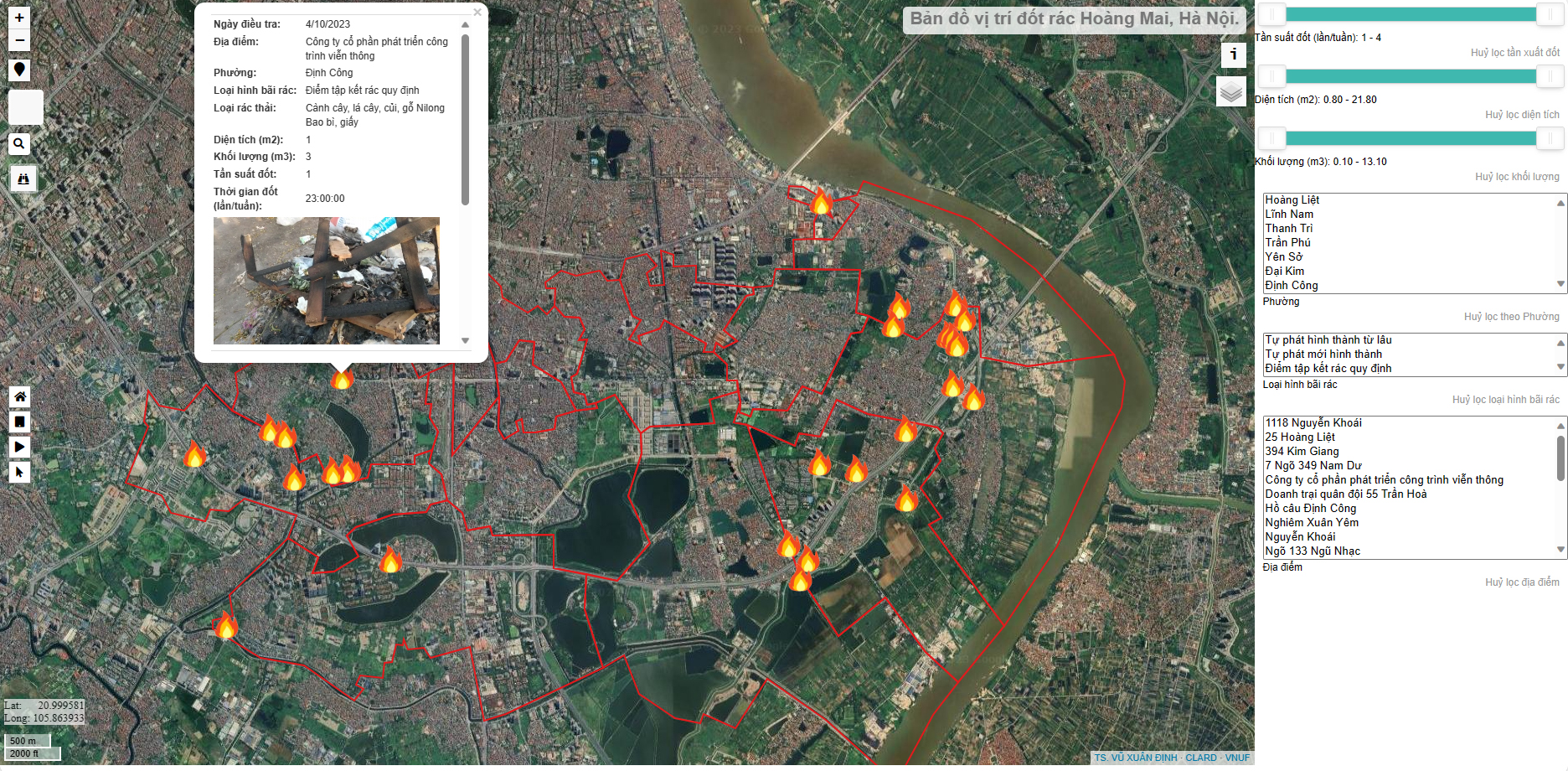Viewport: 1568px width, 771px height.
Task: Select the cursor pointer tool
Action: tap(20, 473)
